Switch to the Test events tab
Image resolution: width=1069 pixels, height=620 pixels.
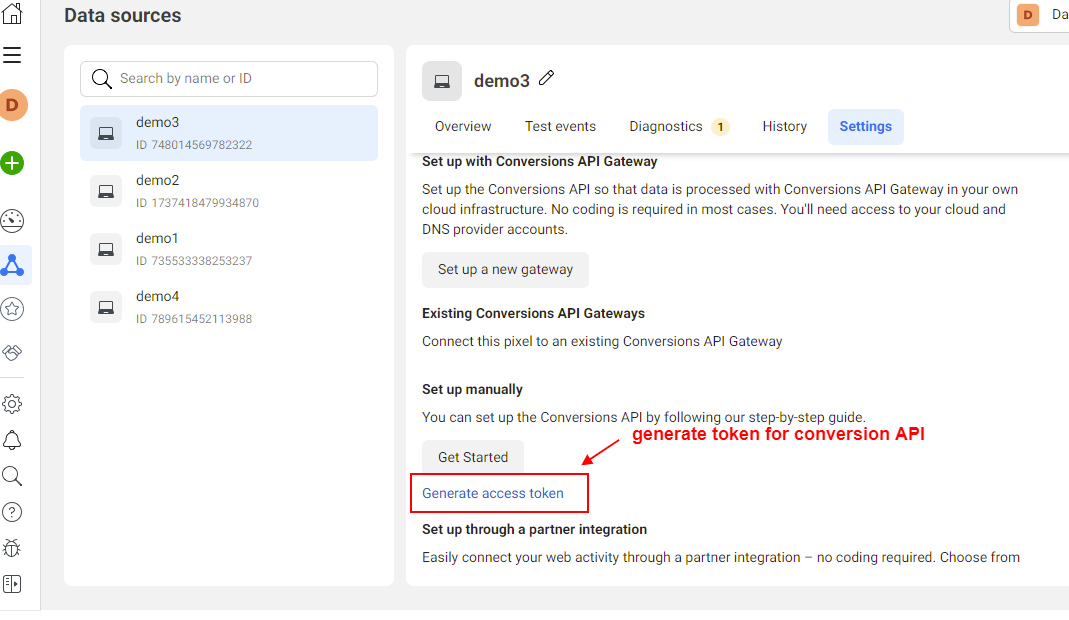click(560, 126)
